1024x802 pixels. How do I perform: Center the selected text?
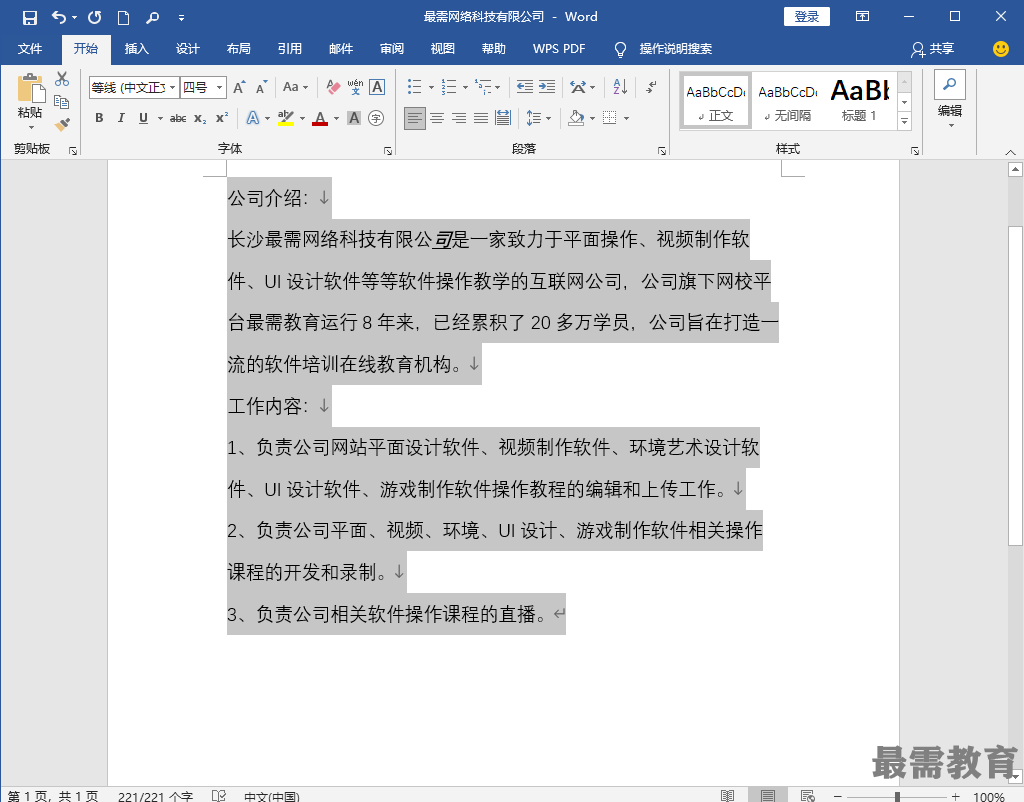[437, 118]
